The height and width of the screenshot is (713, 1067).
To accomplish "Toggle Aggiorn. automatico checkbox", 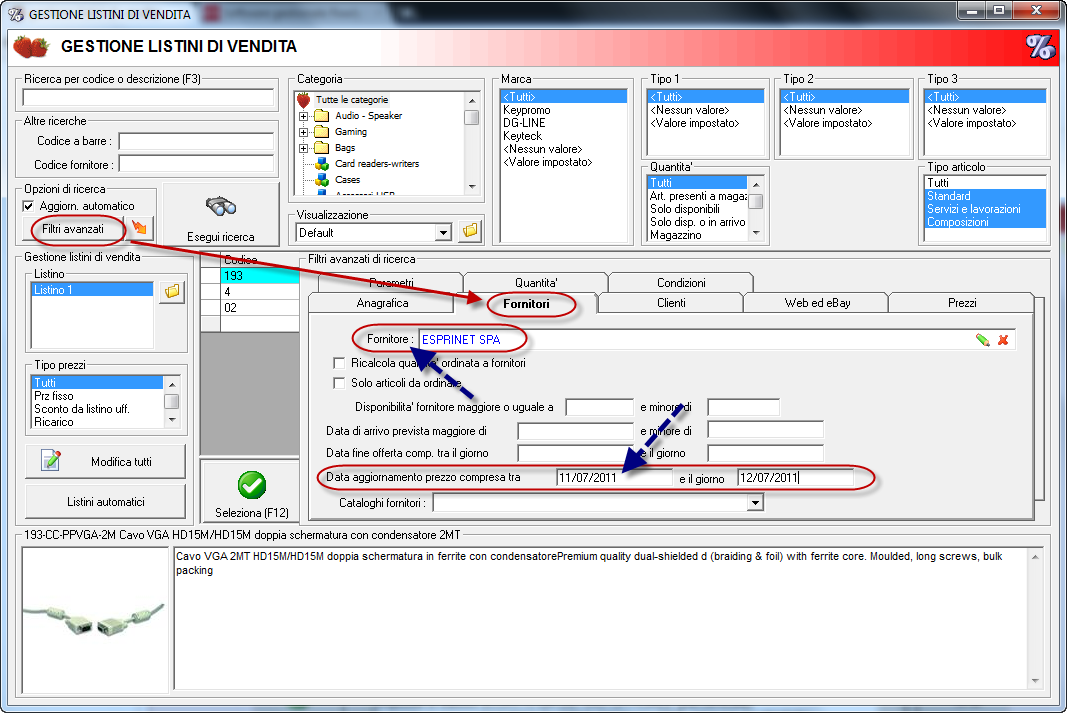I will click(x=29, y=206).
